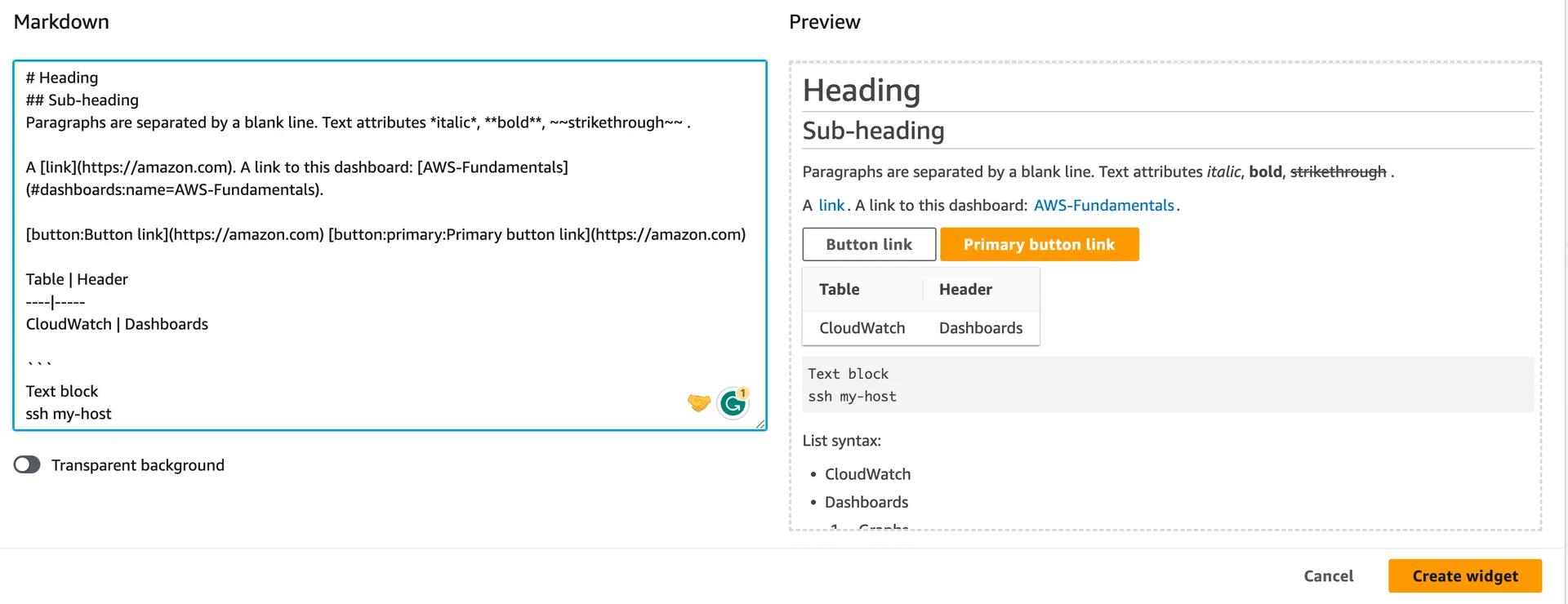Click the Grammarly icon in the markdown editor
Viewport: 1568px width, 604px height.
pos(733,403)
